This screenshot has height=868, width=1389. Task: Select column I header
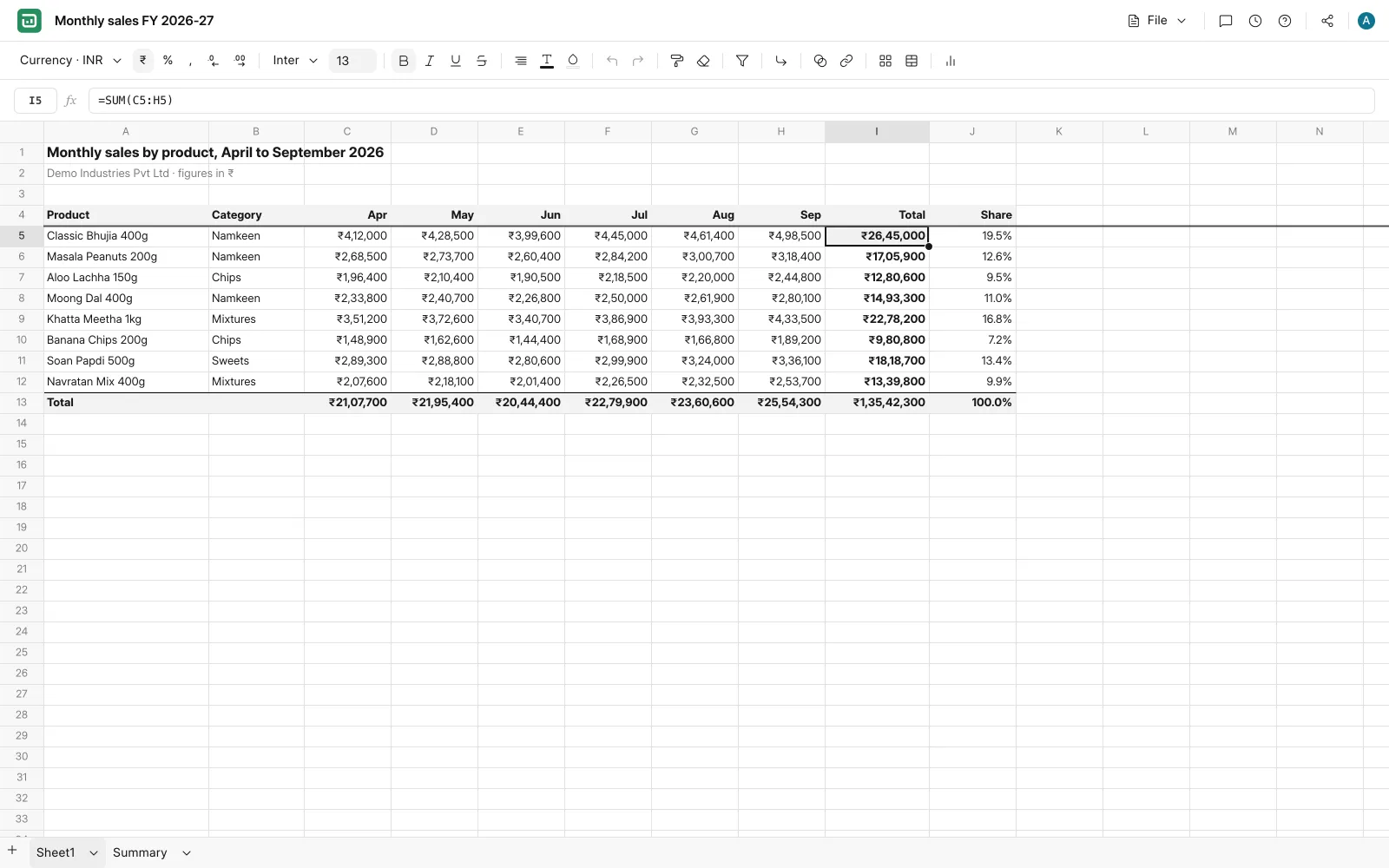(877, 132)
